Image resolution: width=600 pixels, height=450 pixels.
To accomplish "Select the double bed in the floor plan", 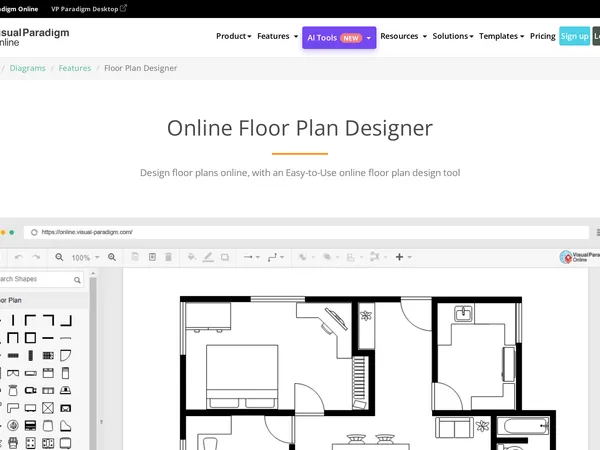I will click(242, 377).
